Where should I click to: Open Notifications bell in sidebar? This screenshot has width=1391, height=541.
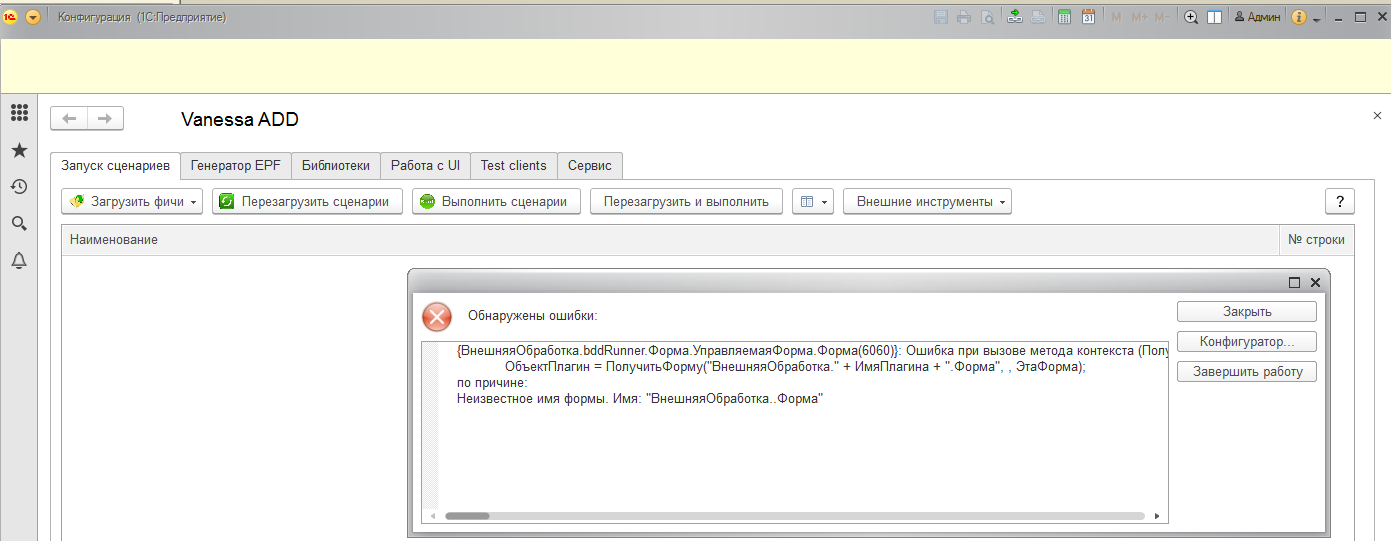coord(19,261)
